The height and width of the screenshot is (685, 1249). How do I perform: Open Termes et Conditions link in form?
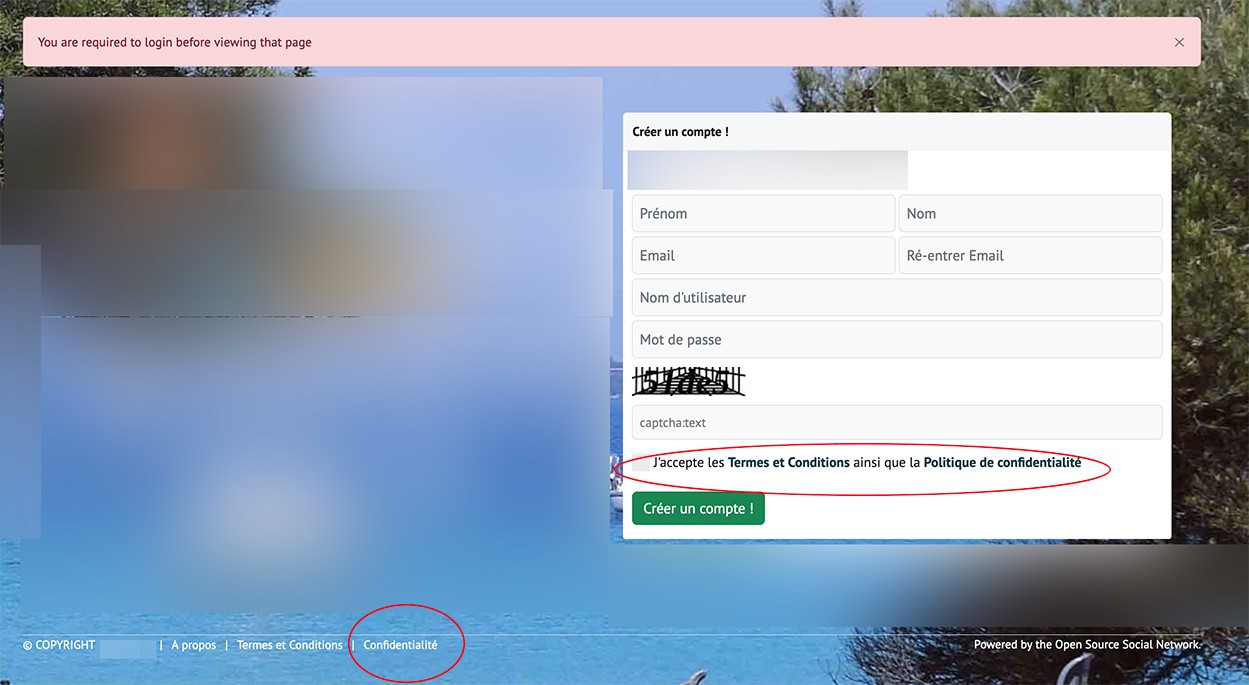tap(788, 463)
